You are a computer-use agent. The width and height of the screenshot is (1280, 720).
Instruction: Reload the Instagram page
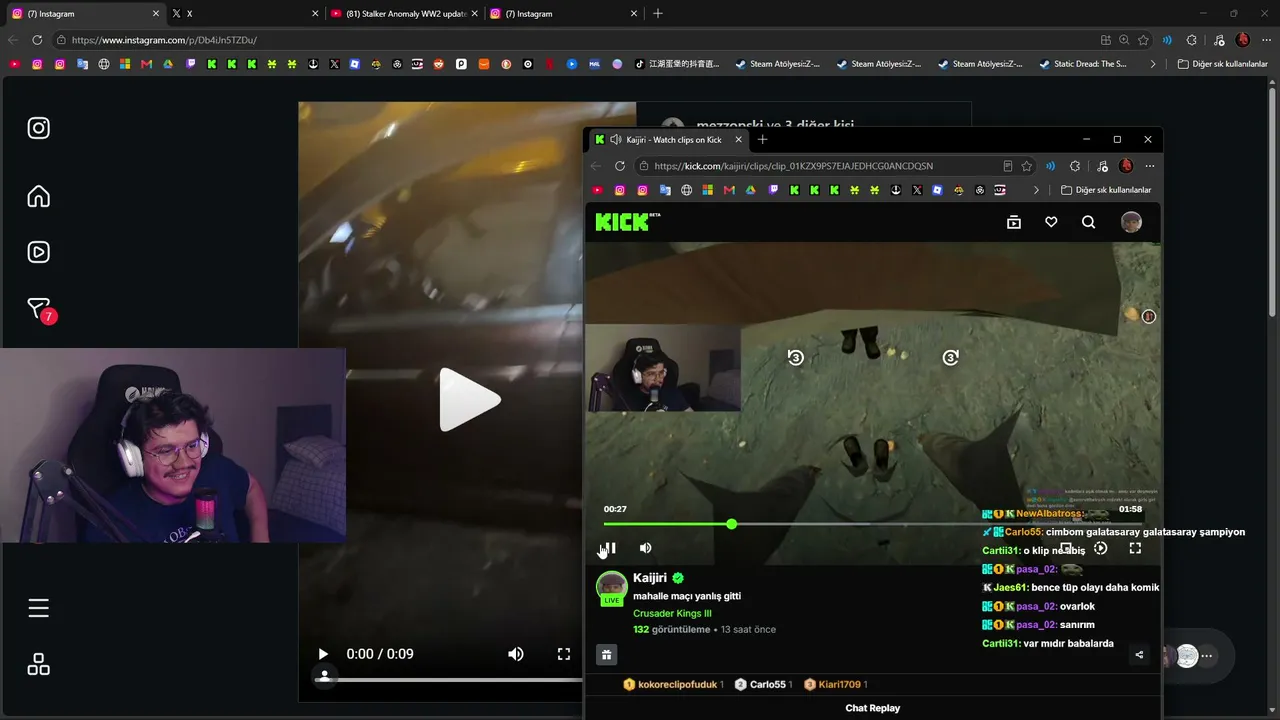(x=37, y=40)
